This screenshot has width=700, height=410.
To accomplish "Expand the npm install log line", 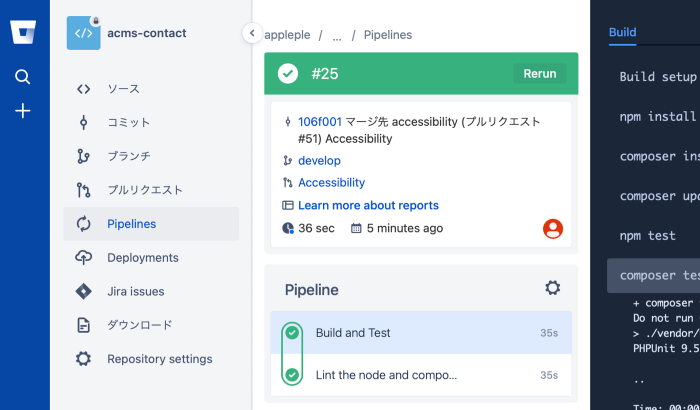I will (656, 117).
